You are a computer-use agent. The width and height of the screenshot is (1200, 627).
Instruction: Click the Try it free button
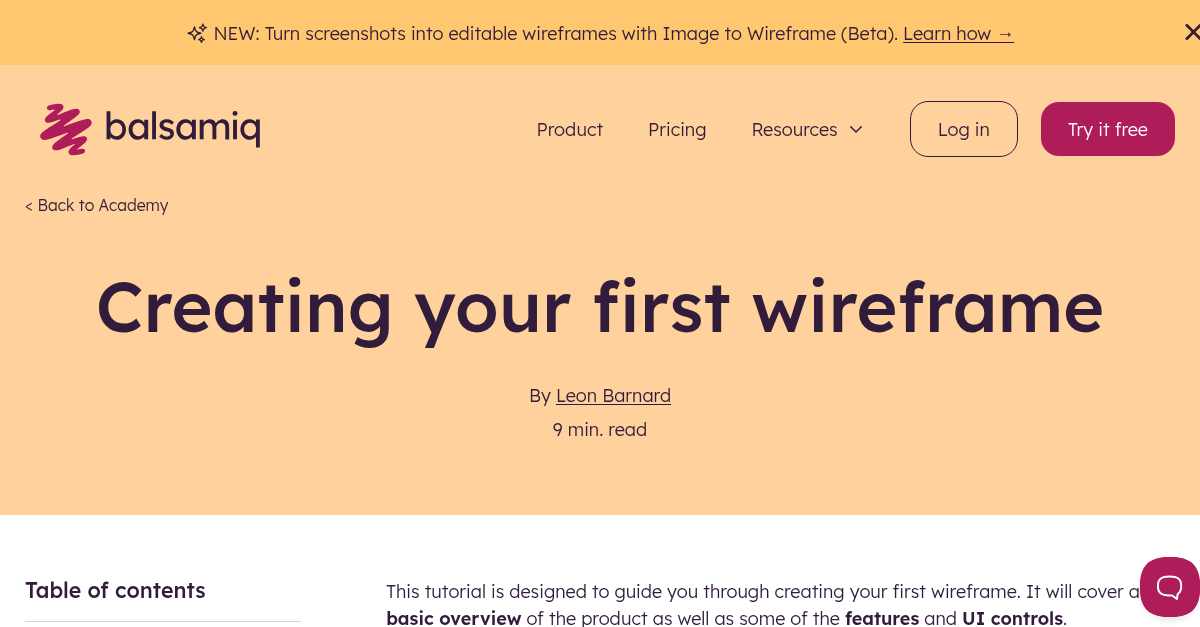(1107, 129)
